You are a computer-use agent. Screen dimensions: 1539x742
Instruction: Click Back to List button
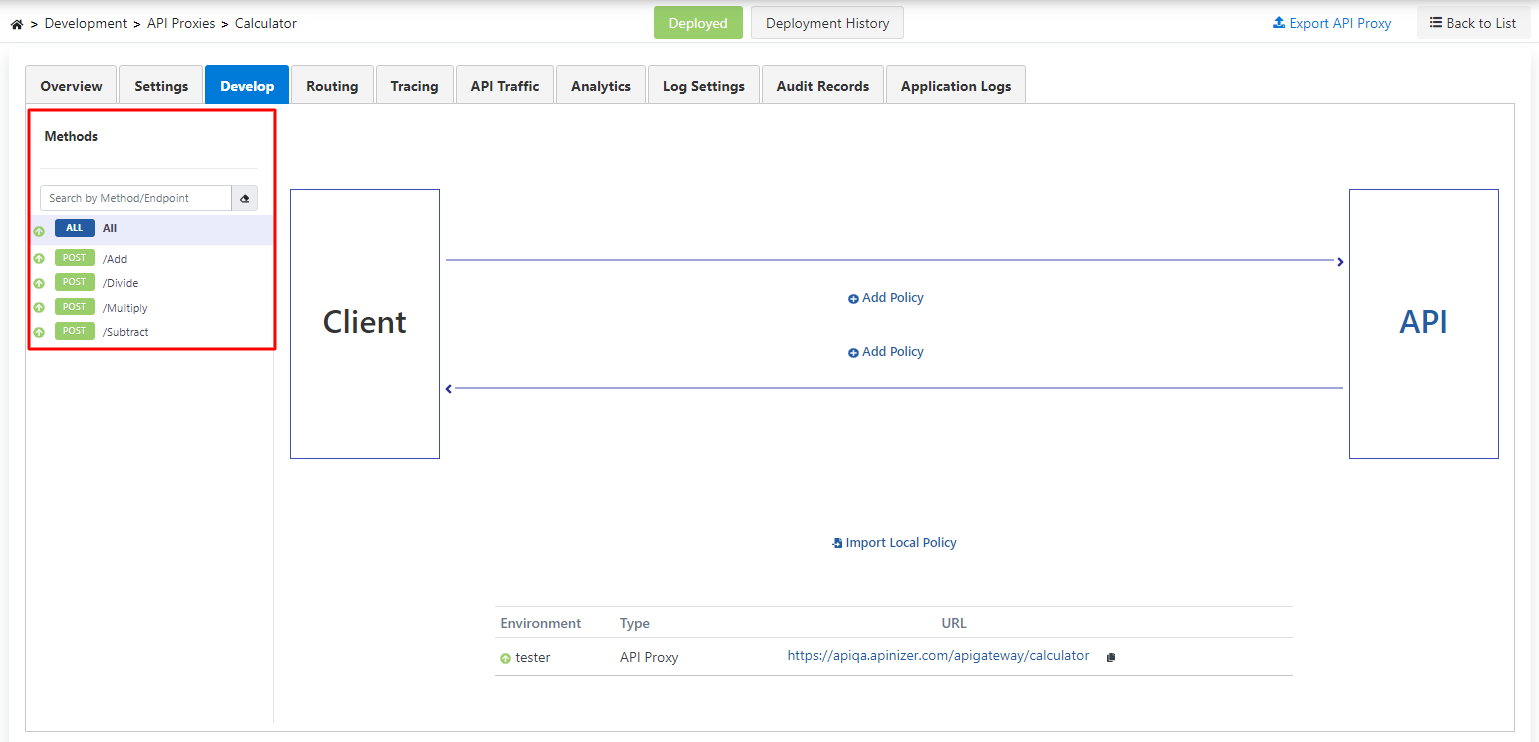point(1473,23)
